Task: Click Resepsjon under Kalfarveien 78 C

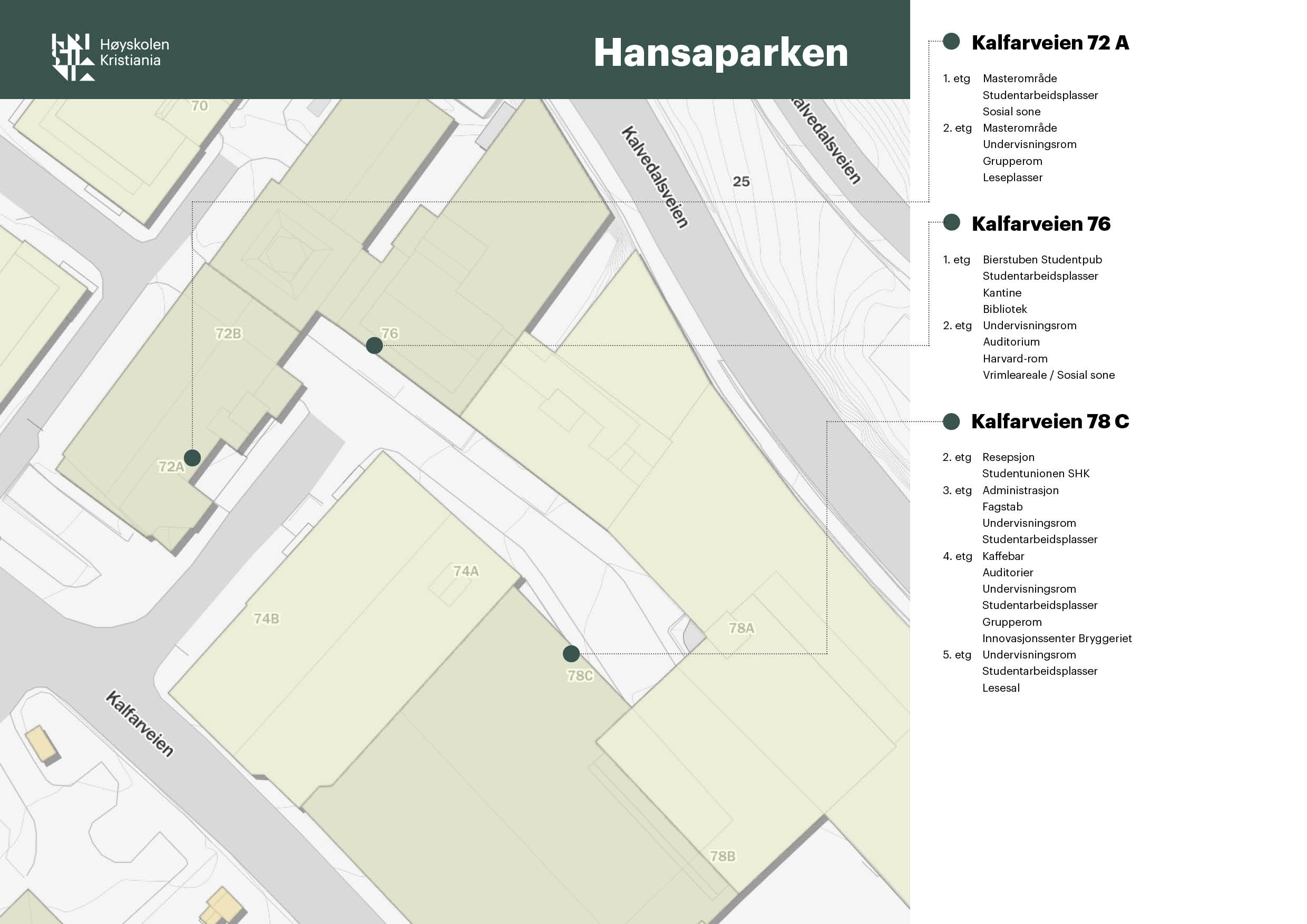Action: 1008,457
